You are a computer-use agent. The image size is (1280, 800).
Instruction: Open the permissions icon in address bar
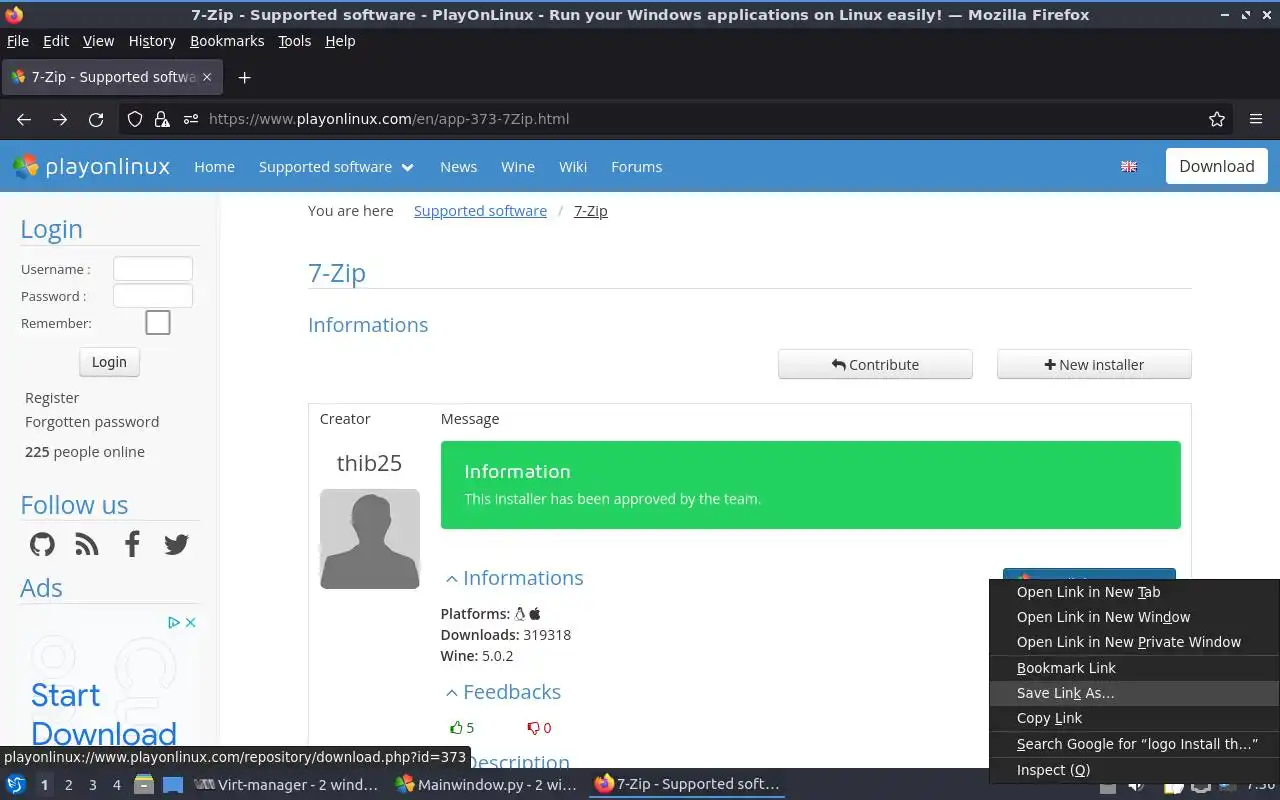click(191, 119)
